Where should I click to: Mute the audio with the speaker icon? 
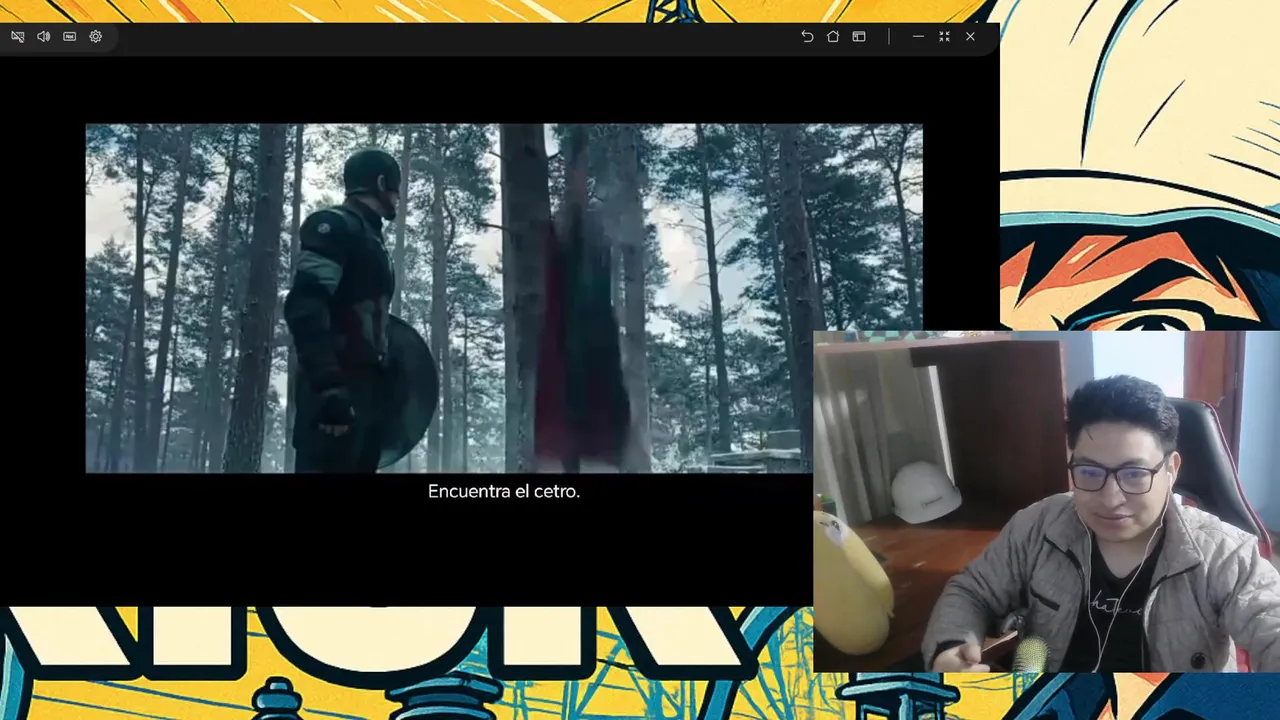coord(44,36)
